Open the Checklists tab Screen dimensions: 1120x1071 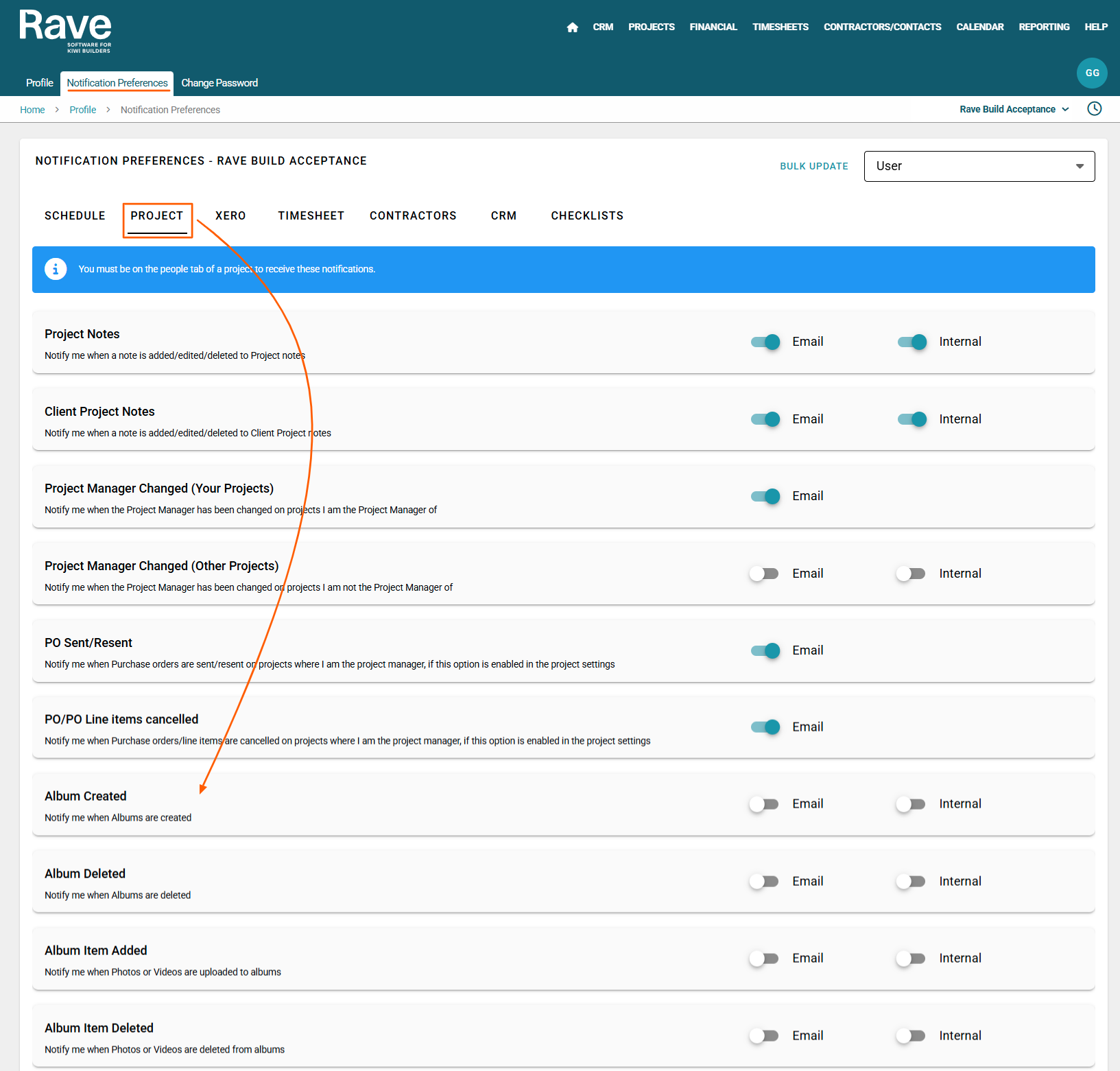pos(587,215)
